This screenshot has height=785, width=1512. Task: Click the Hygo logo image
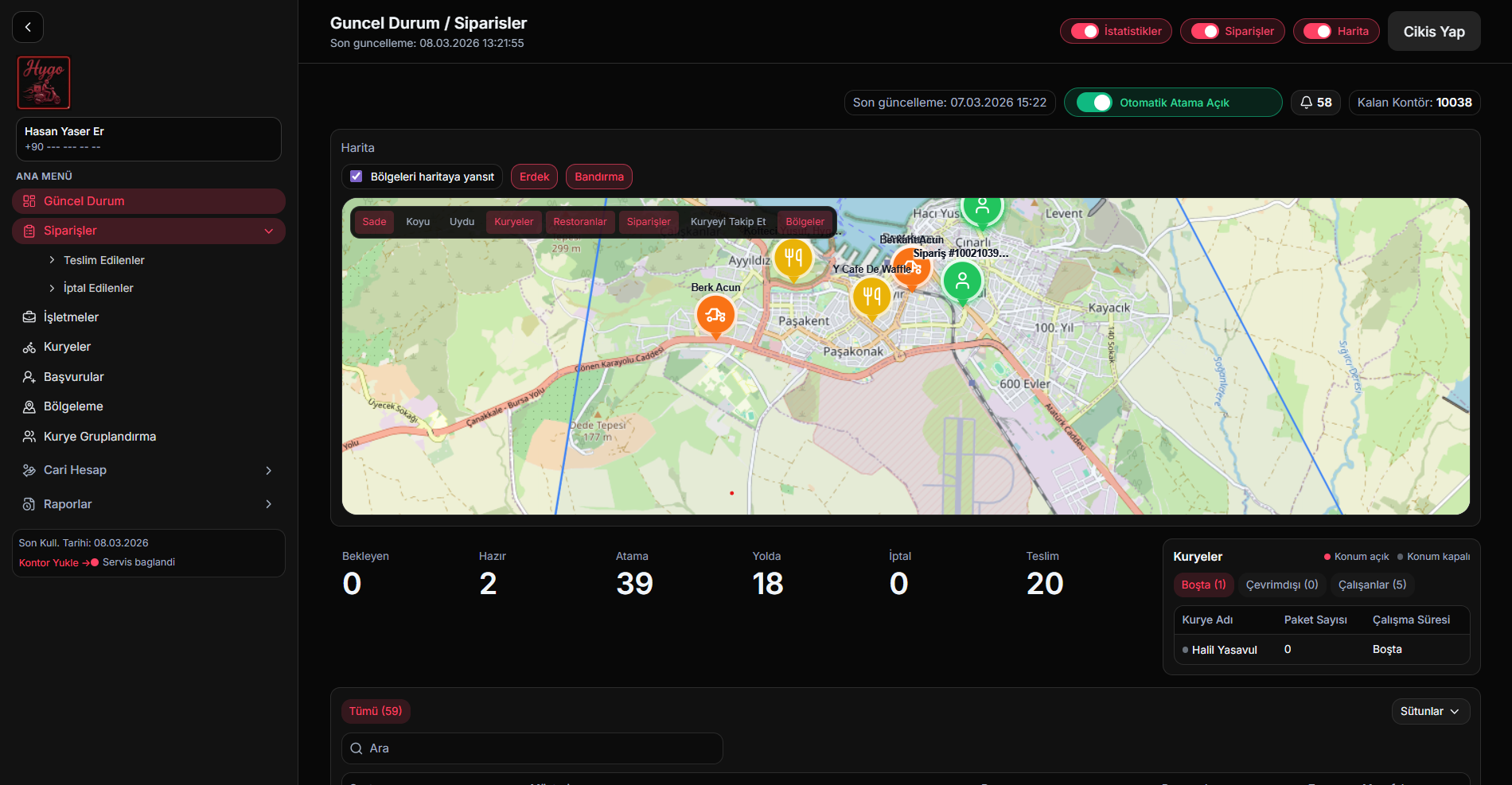point(44,83)
